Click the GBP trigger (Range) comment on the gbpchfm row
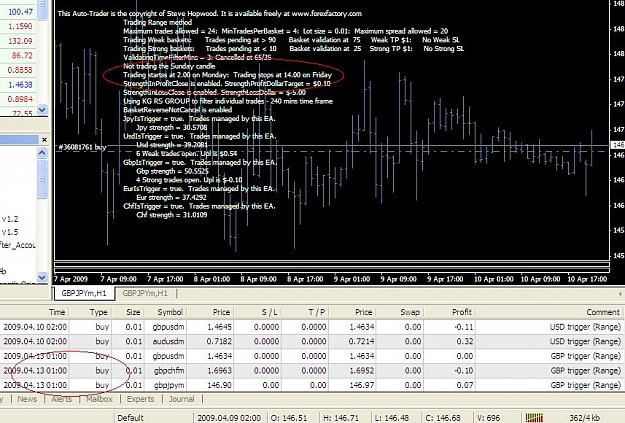625x423 pixels. coord(586,371)
